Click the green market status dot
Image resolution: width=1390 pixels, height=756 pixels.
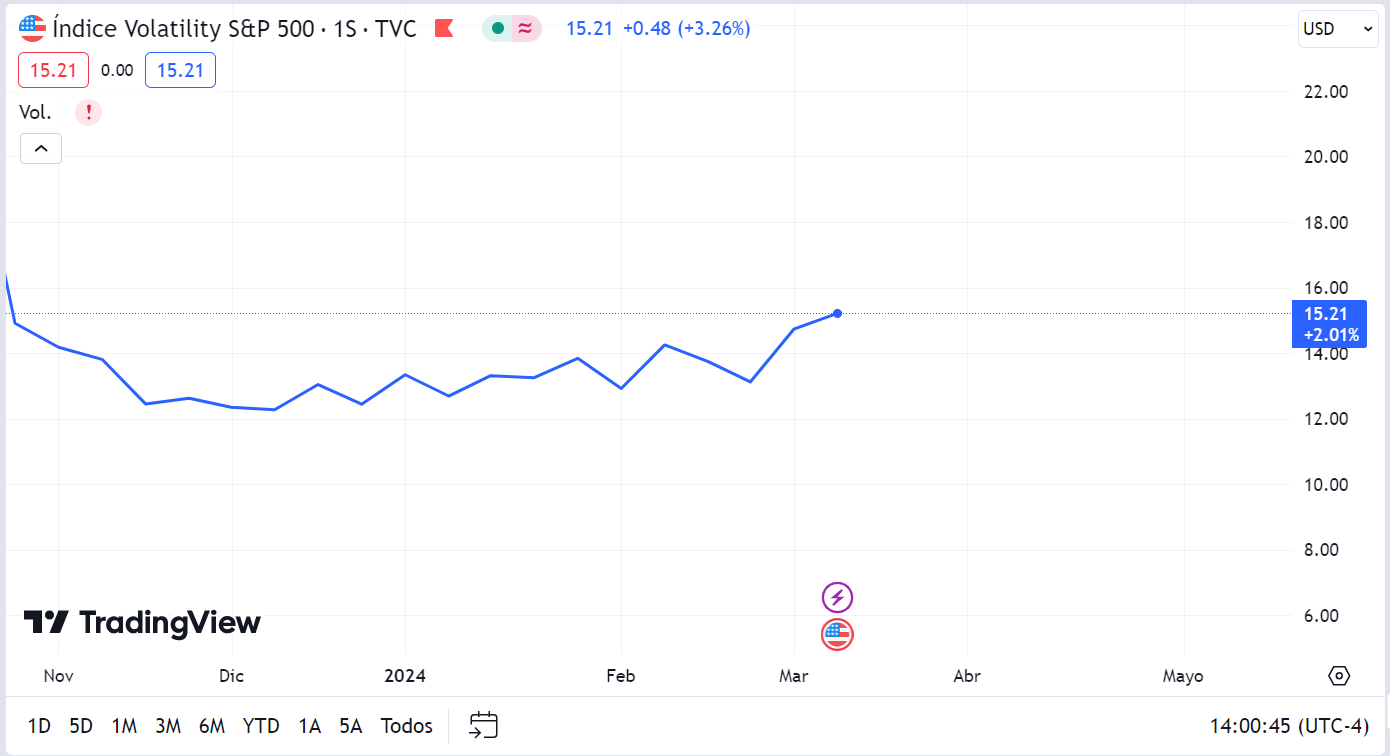point(497,28)
